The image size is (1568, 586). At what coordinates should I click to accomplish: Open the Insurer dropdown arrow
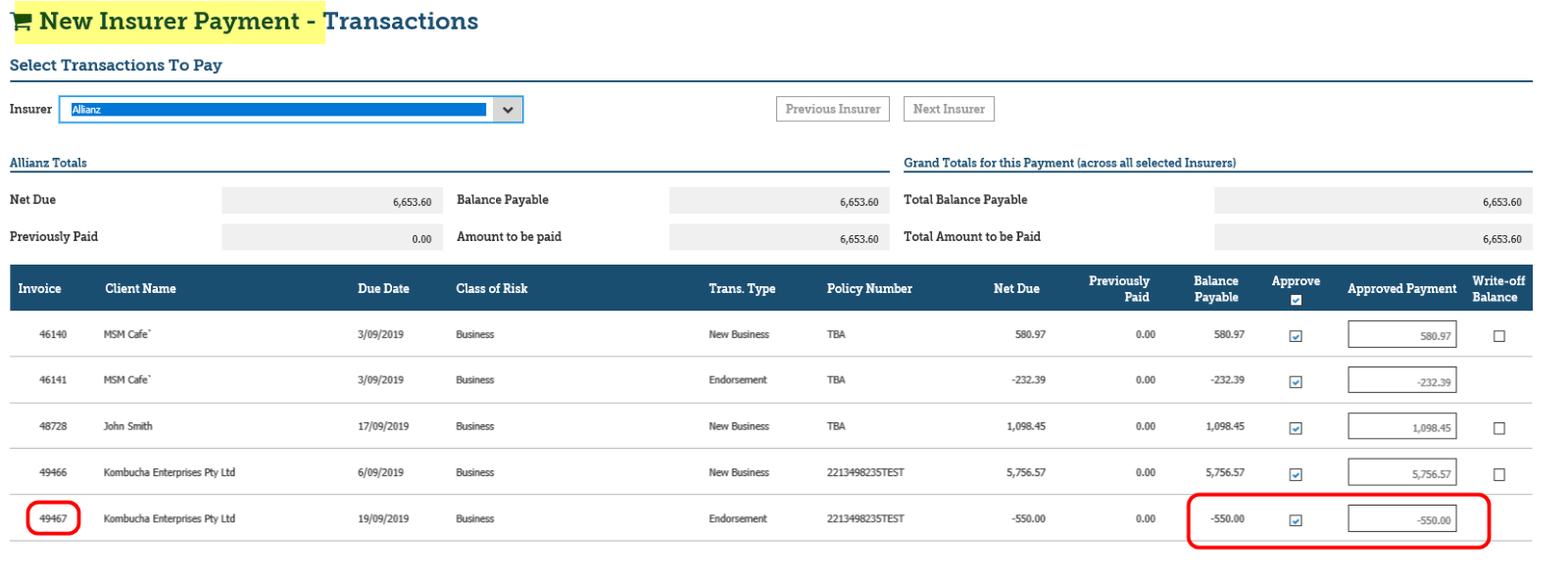(508, 110)
